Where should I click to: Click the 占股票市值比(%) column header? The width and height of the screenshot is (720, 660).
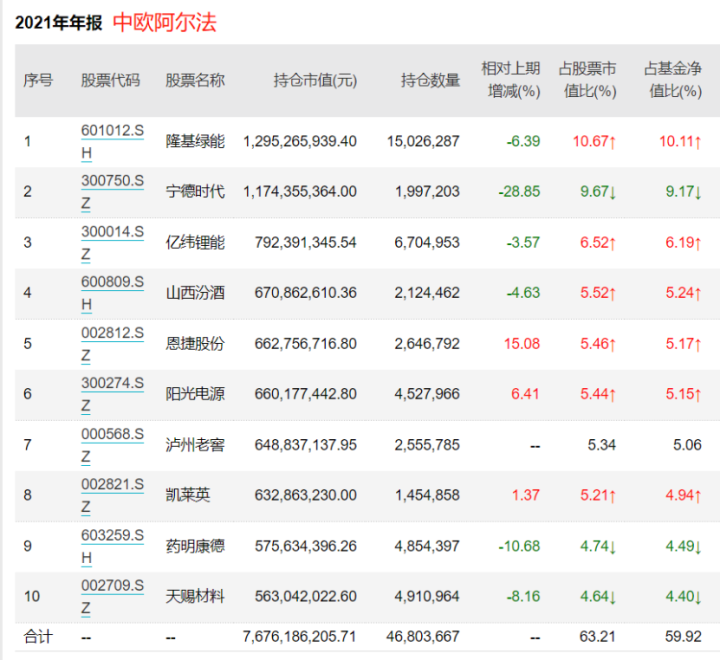point(587,80)
